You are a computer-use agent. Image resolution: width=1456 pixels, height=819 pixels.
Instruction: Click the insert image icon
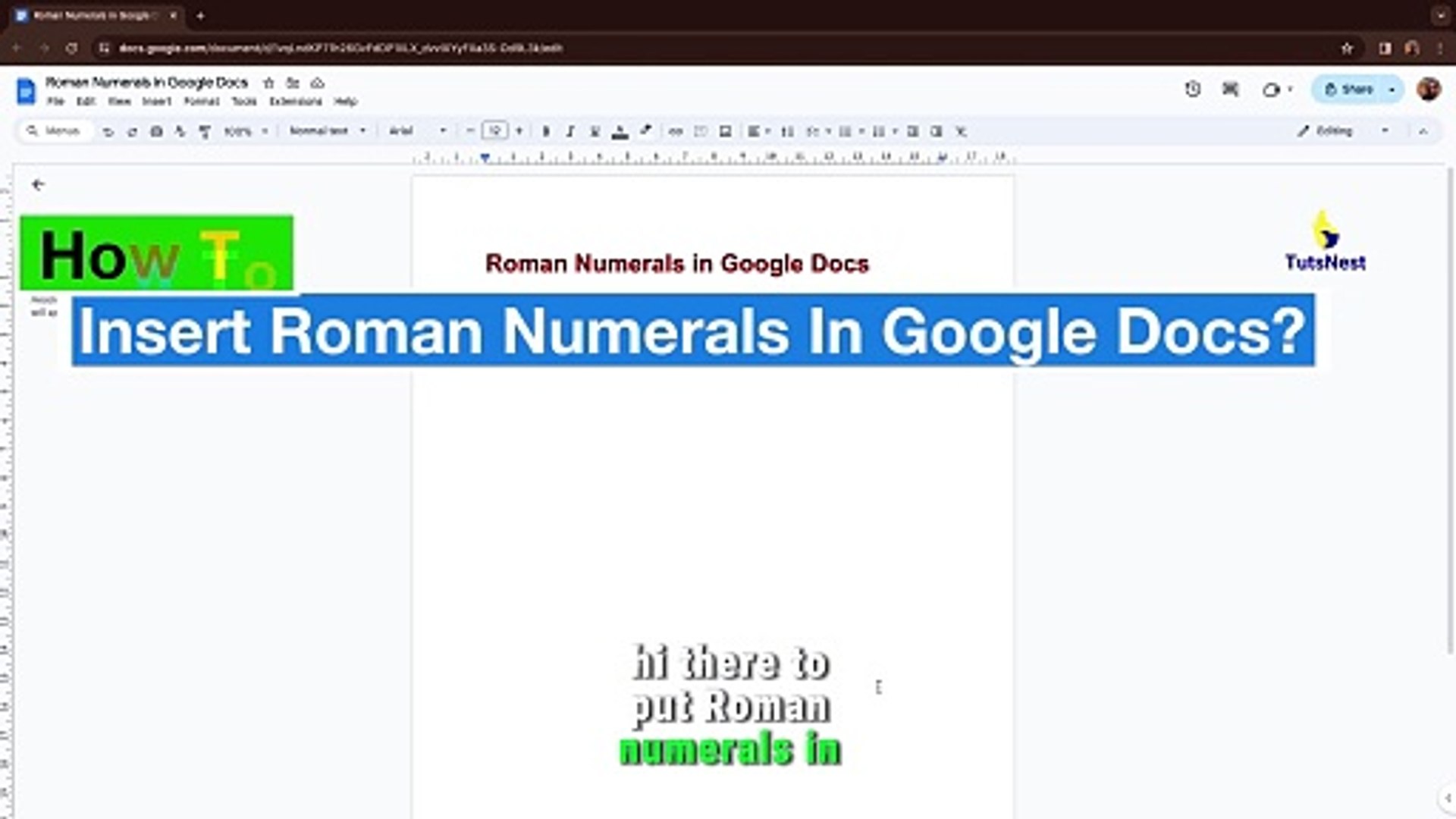(725, 131)
